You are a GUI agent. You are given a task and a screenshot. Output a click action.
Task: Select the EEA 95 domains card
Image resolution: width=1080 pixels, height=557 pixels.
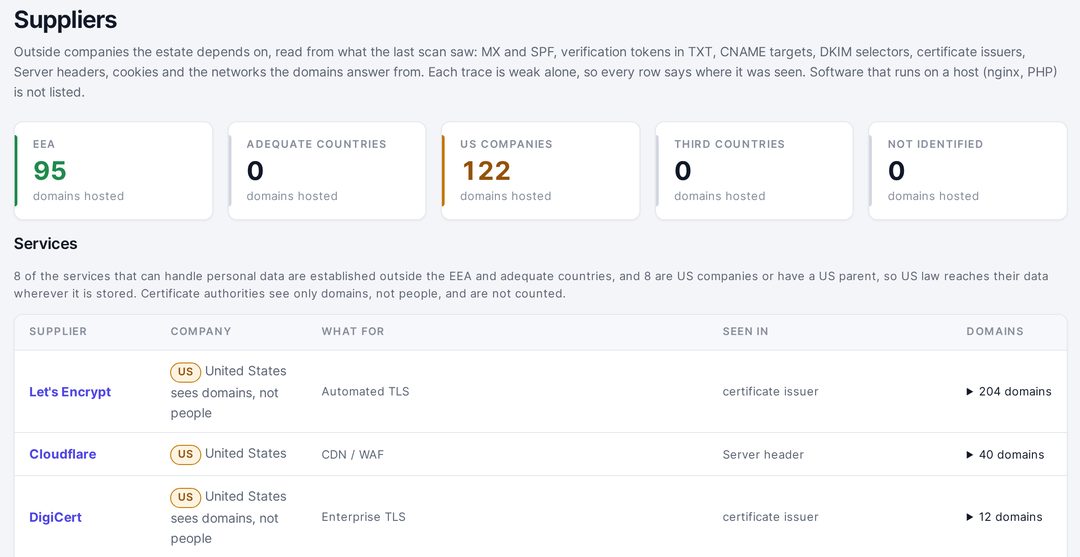pos(114,171)
